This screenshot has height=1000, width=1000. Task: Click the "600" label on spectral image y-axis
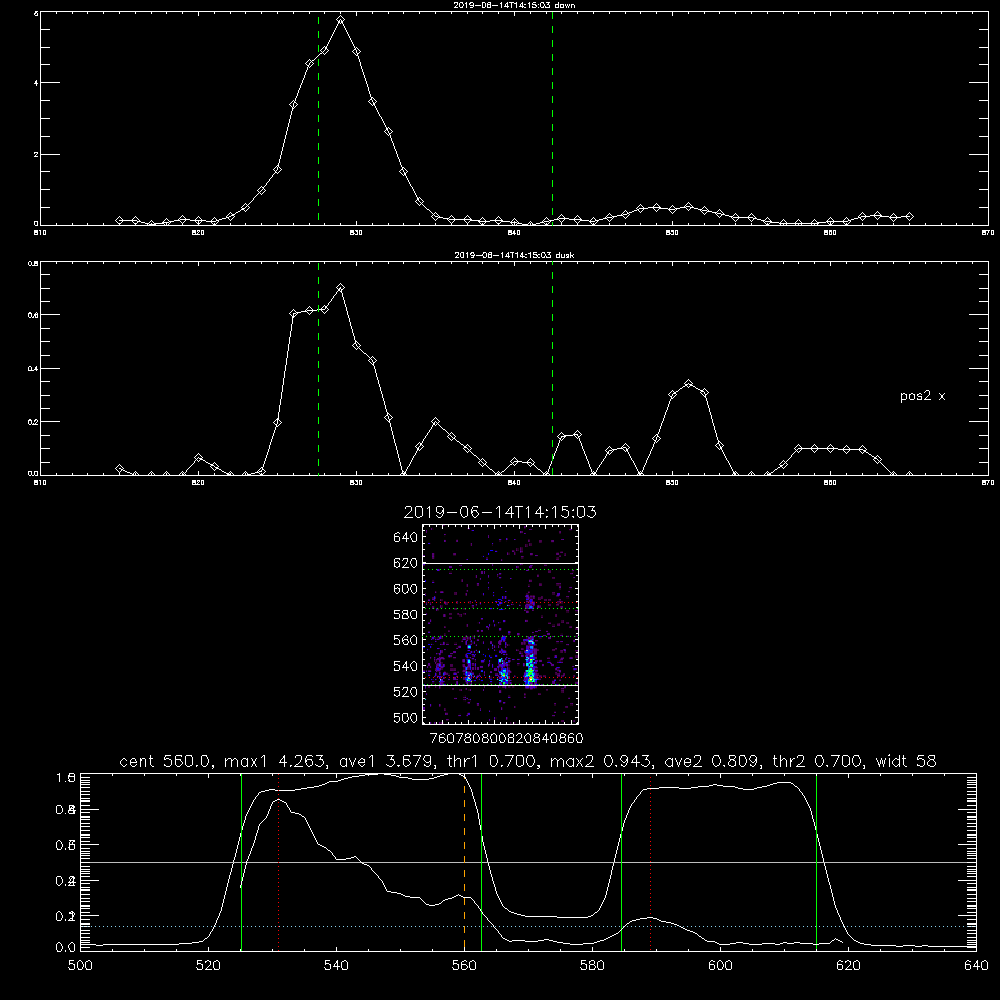tap(406, 589)
